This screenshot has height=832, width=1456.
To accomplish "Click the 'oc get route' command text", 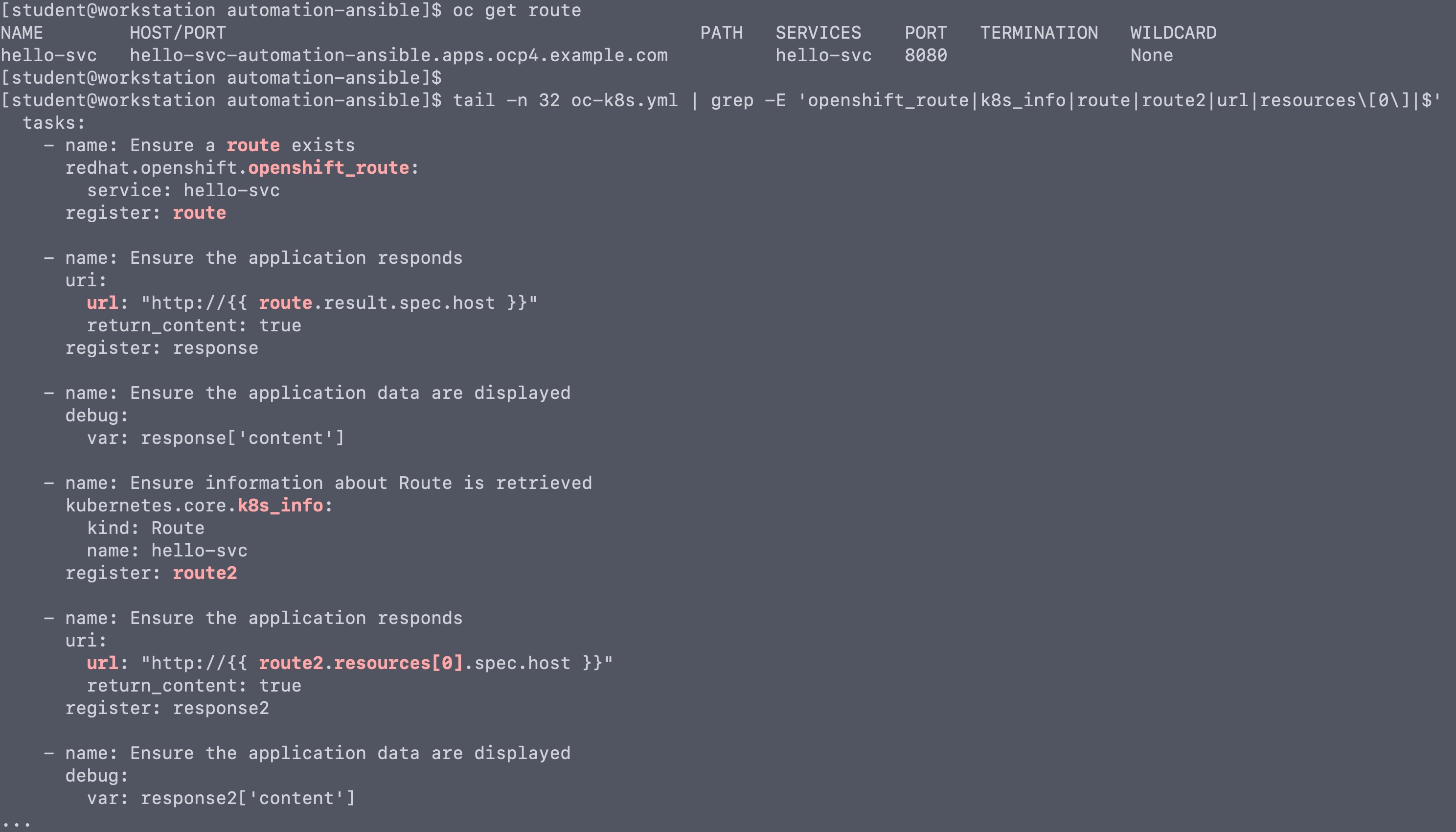I will (x=516, y=10).
